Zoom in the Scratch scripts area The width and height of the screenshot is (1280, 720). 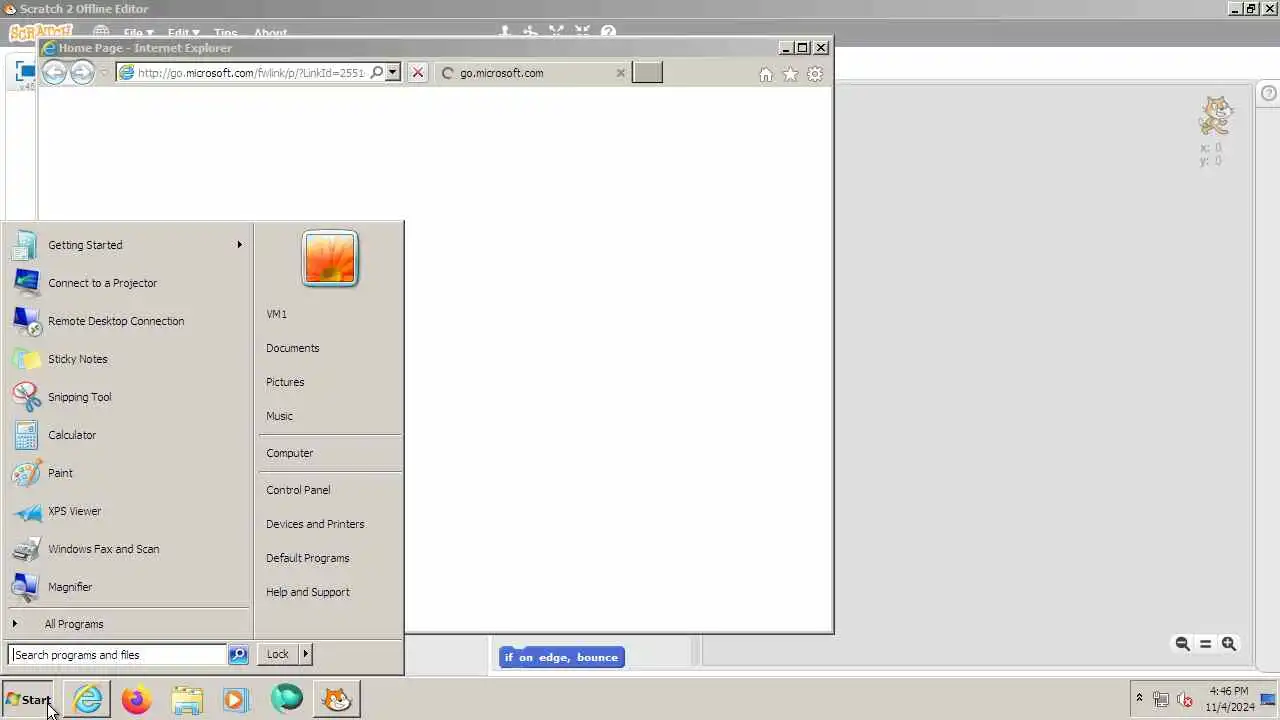pos(1229,644)
